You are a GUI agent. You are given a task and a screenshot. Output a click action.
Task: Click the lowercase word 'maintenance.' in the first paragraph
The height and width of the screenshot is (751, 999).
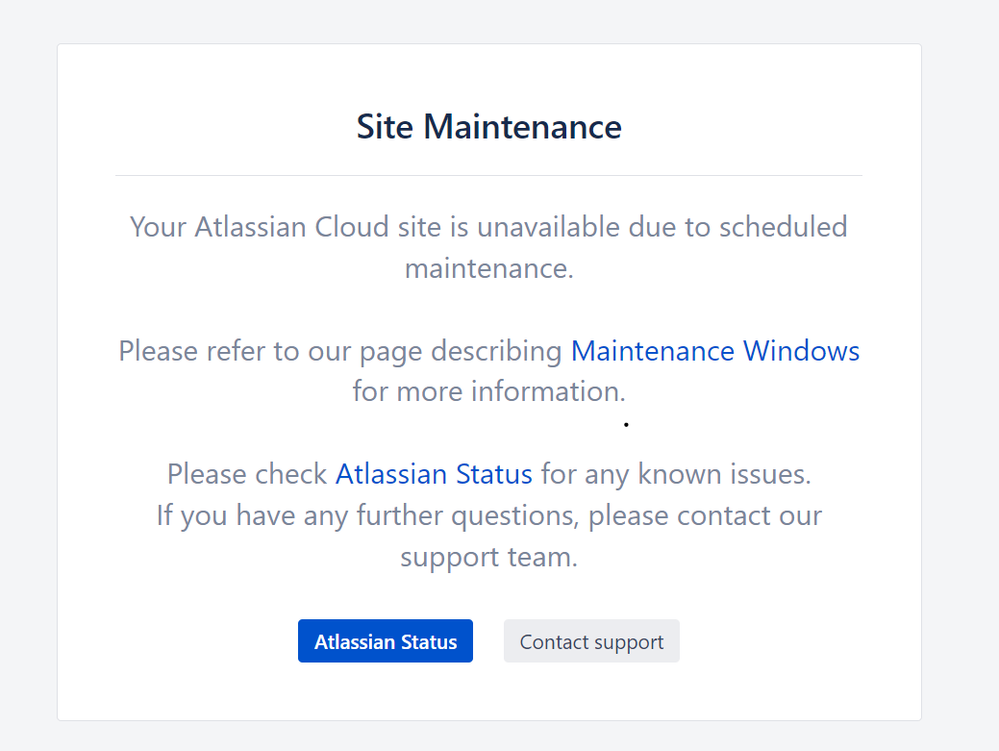tap(489, 268)
